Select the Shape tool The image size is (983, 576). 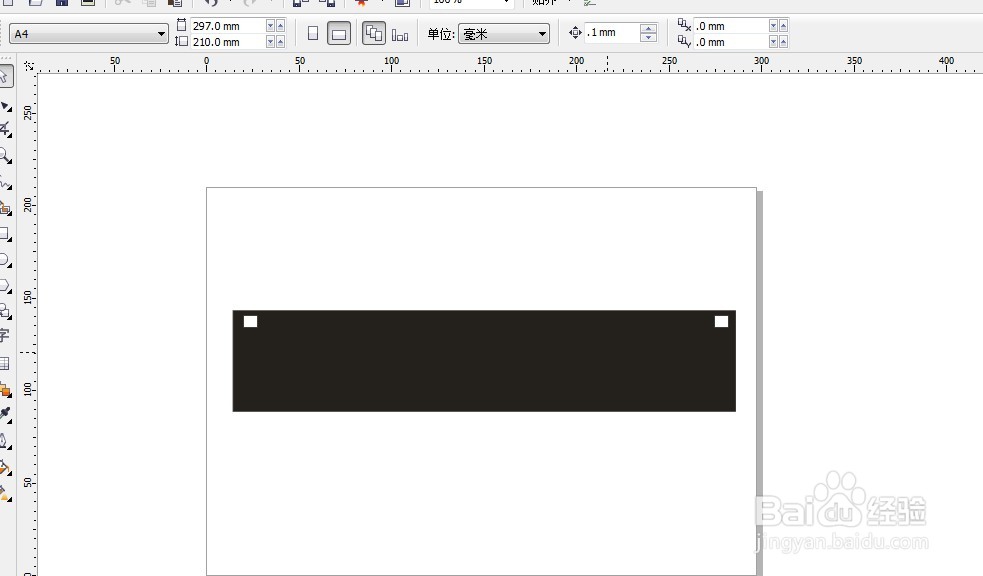click(x=8, y=103)
